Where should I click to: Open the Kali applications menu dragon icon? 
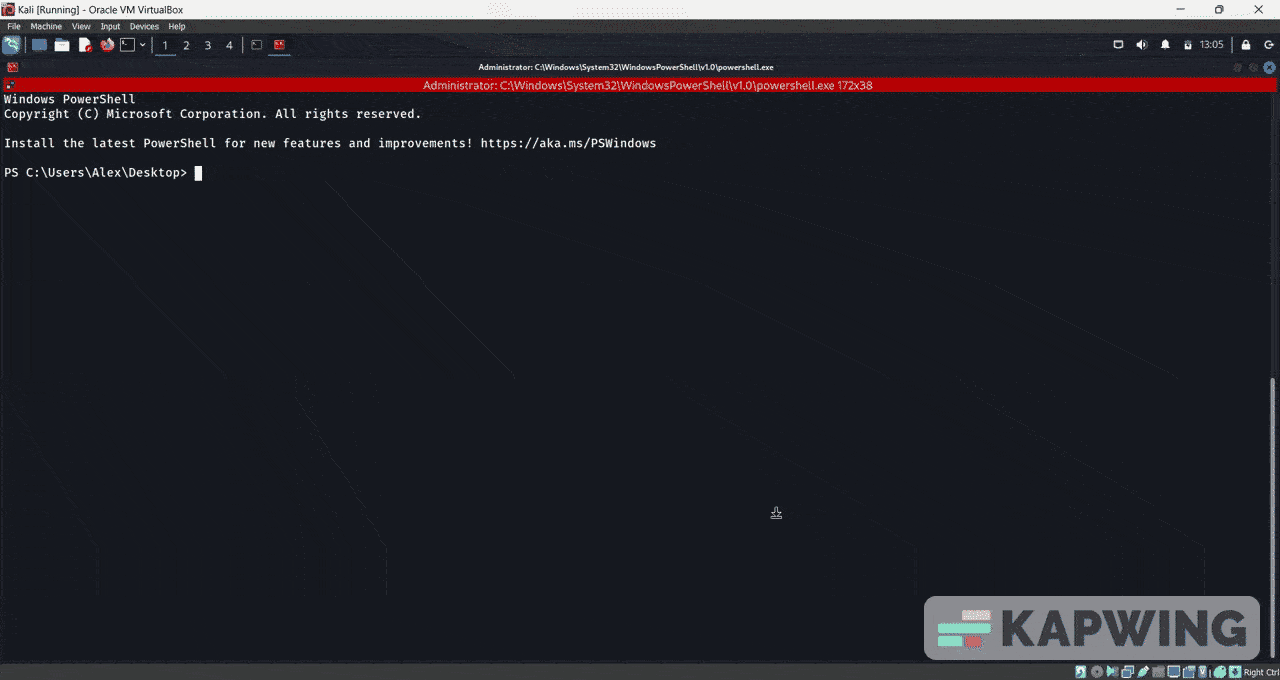[10, 44]
